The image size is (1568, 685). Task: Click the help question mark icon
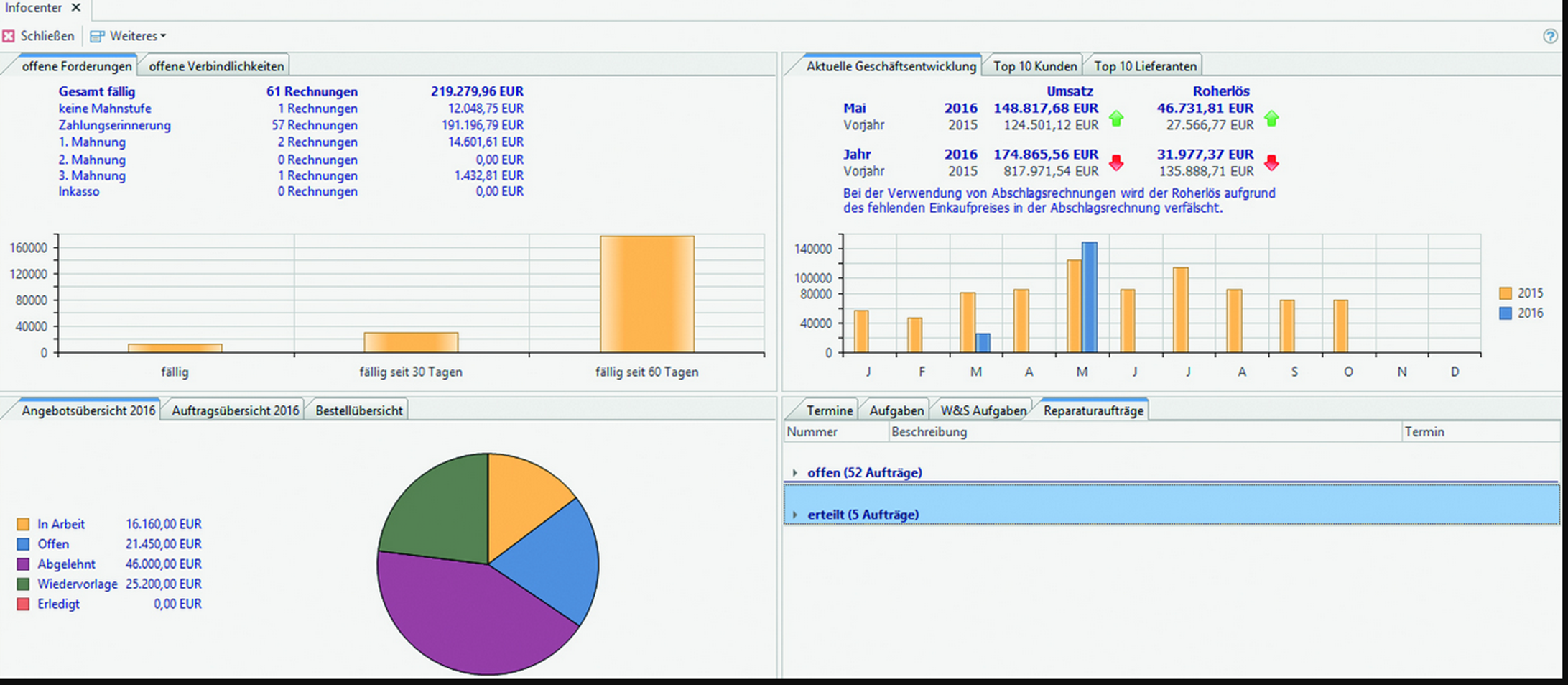(x=1550, y=36)
